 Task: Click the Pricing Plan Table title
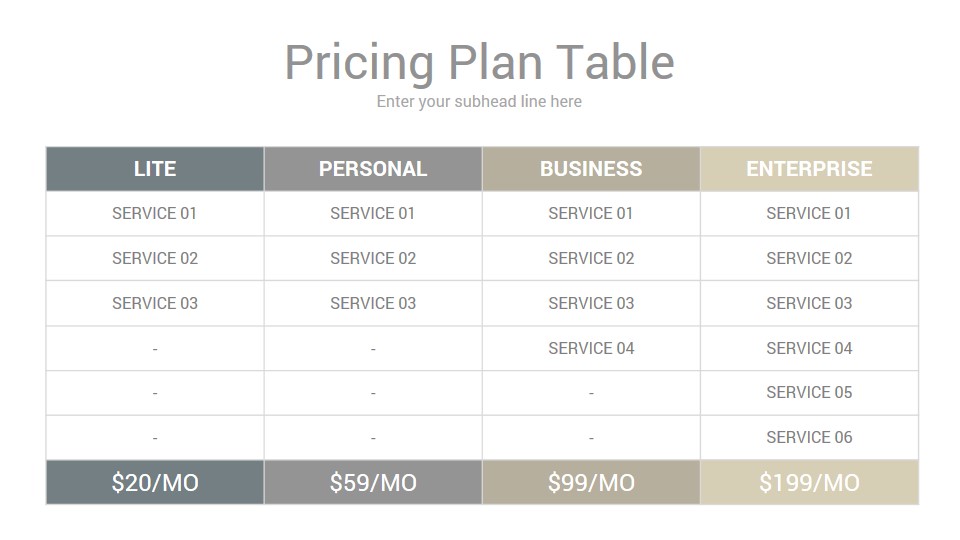[x=479, y=62]
